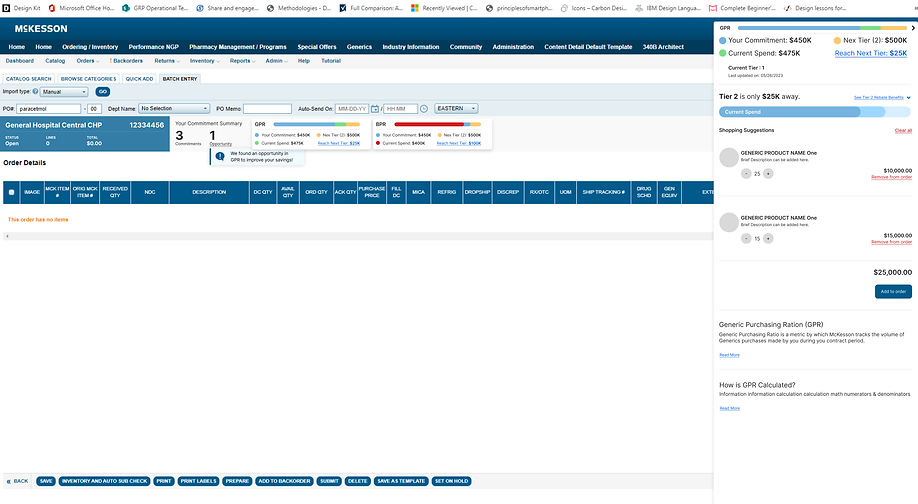
Task: Click the PO Memo input field
Action: [x=267, y=109]
